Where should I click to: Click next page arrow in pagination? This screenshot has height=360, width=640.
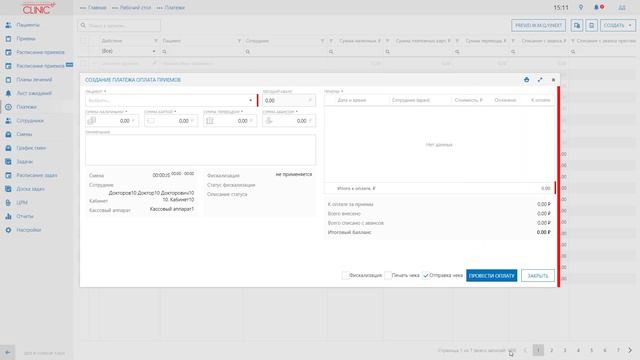pos(630,350)
